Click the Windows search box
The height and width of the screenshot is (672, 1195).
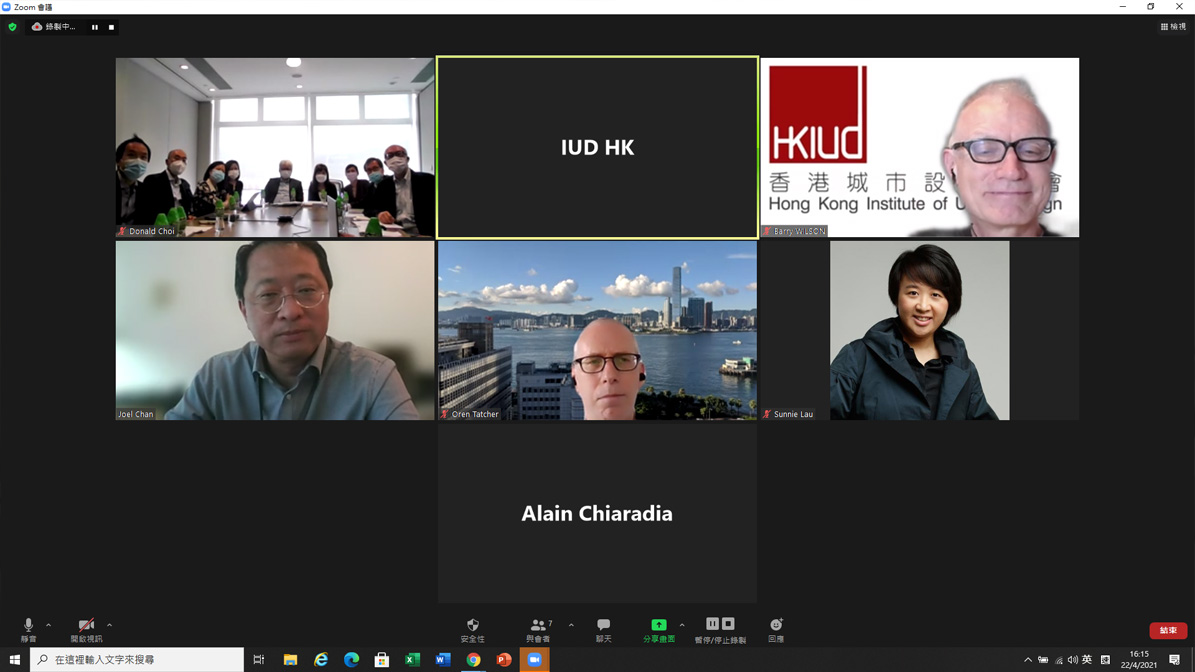pos(137,660)
